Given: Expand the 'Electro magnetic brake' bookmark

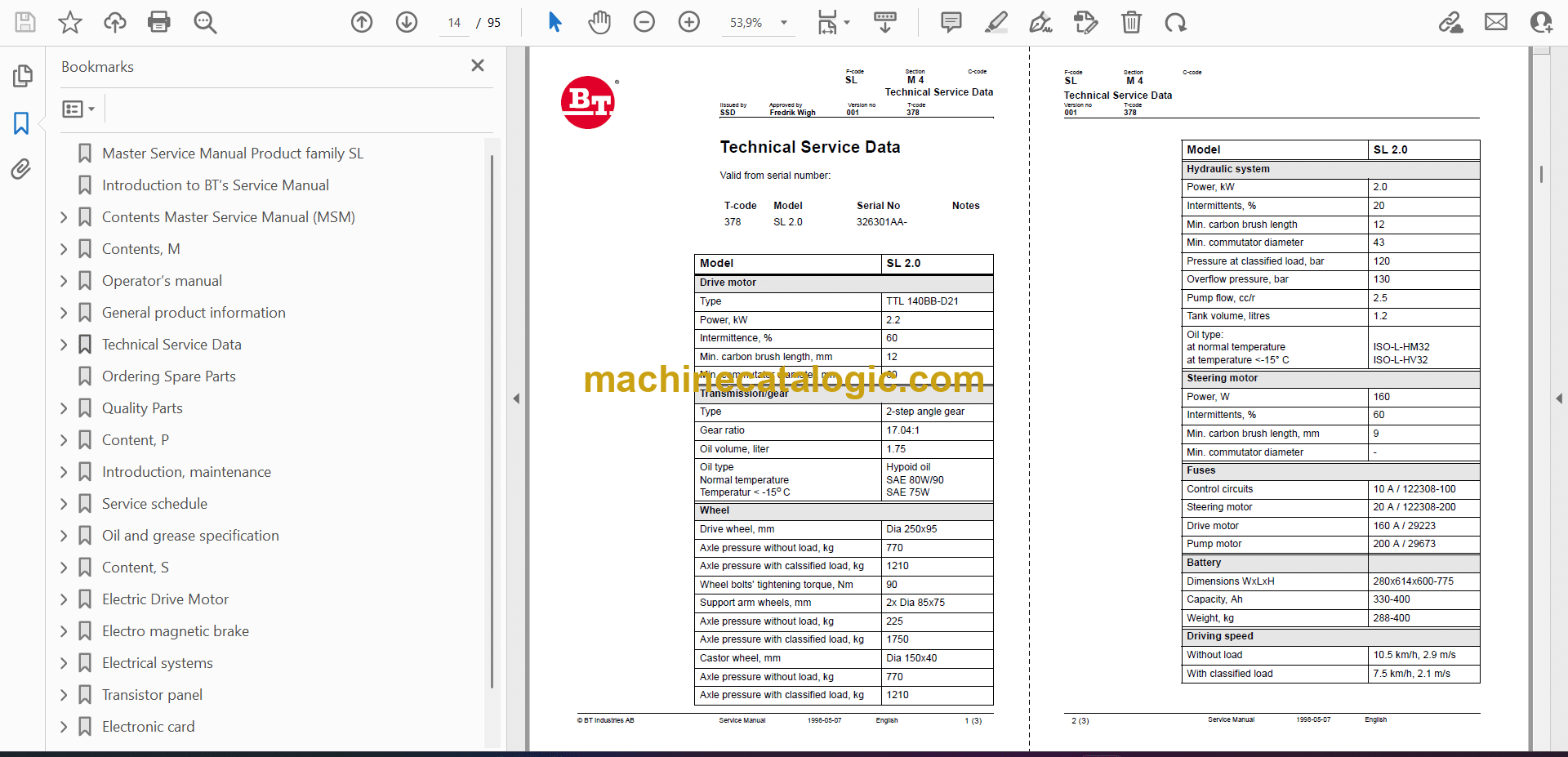Looking at the screenshot, I should (64, 631).
